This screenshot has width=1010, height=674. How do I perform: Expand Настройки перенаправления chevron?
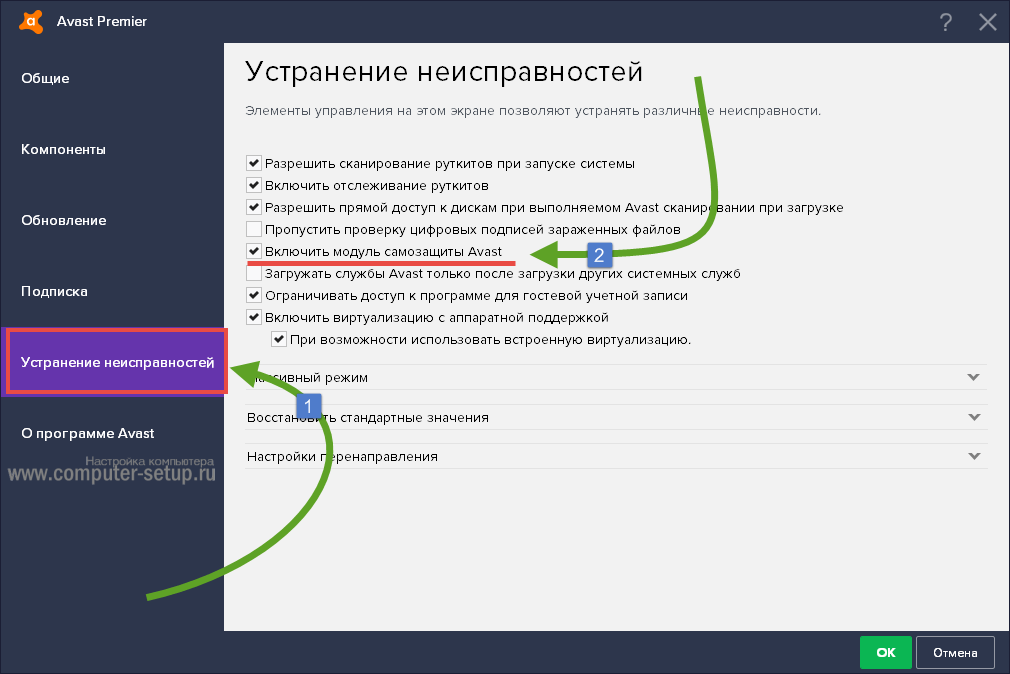point(973,456)
